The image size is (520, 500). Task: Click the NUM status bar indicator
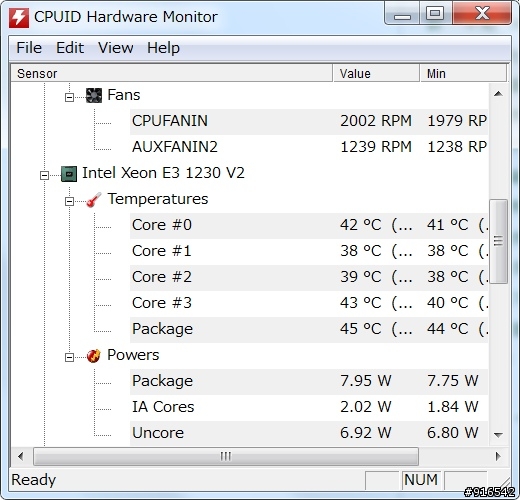[421, 480]
